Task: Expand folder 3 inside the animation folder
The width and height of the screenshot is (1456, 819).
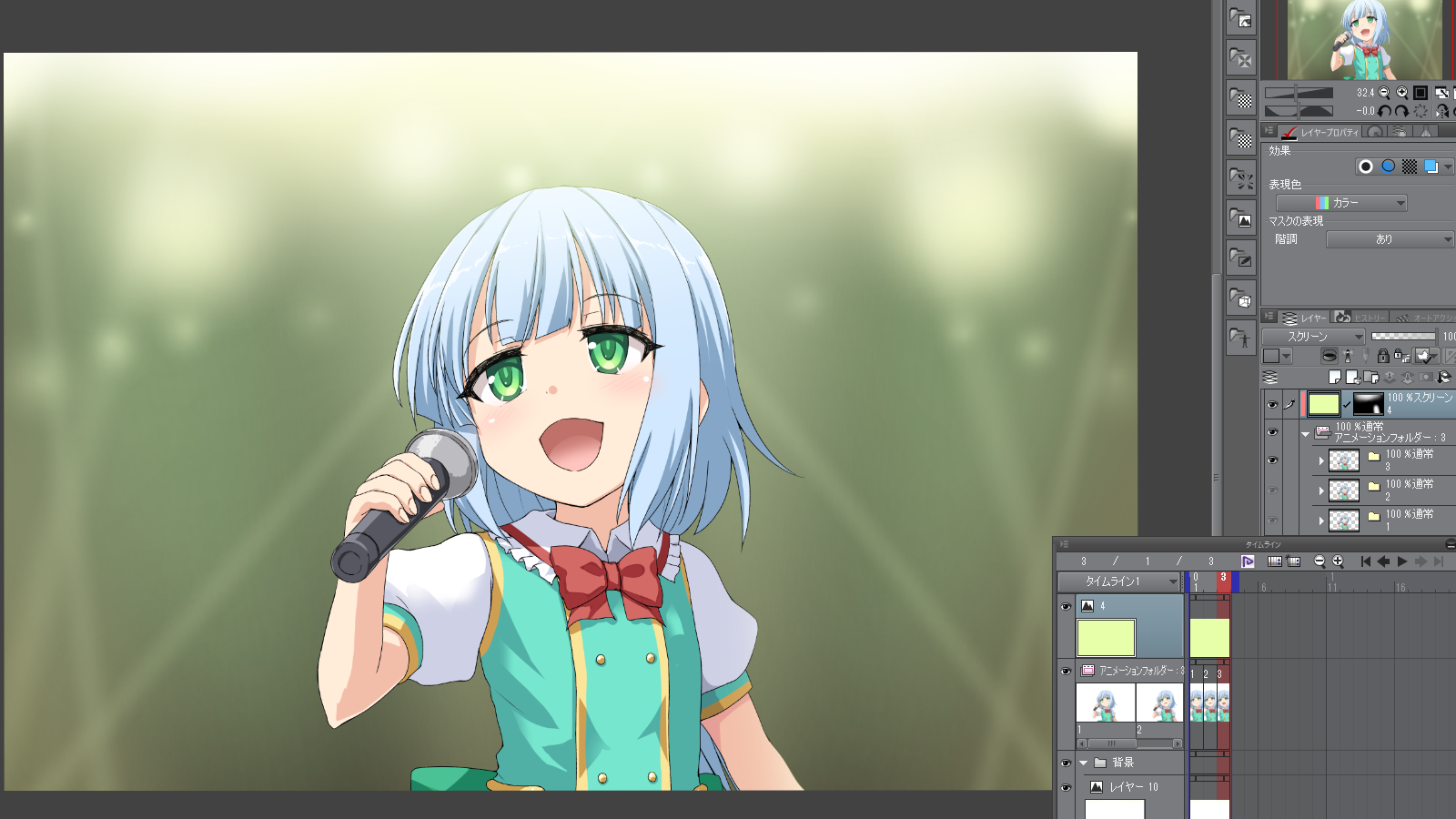Action: tap(1321, 460)
